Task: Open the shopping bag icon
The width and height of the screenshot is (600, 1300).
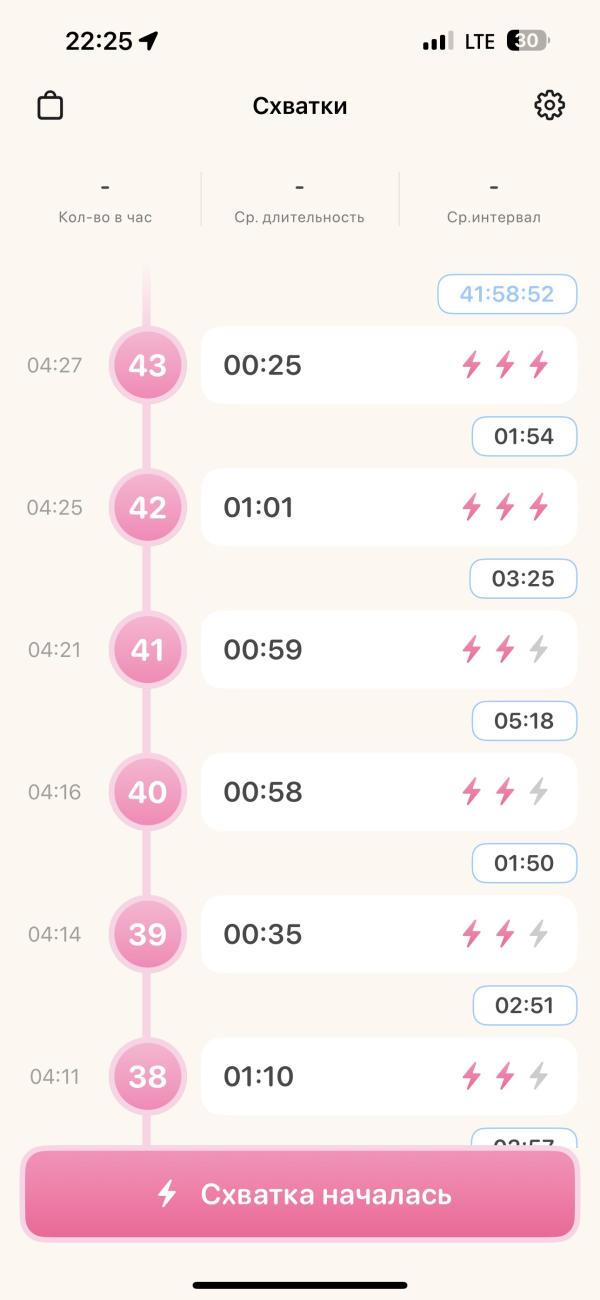Action: pyautogui.click(x=50, y=106)
